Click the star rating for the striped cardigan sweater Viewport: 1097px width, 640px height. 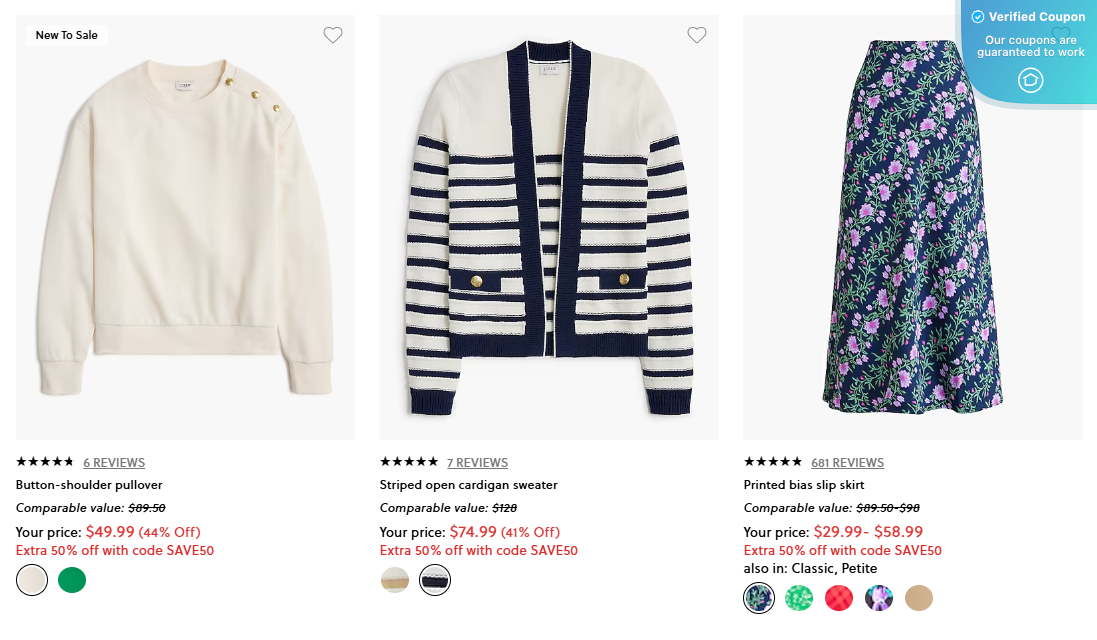[409, 462]
